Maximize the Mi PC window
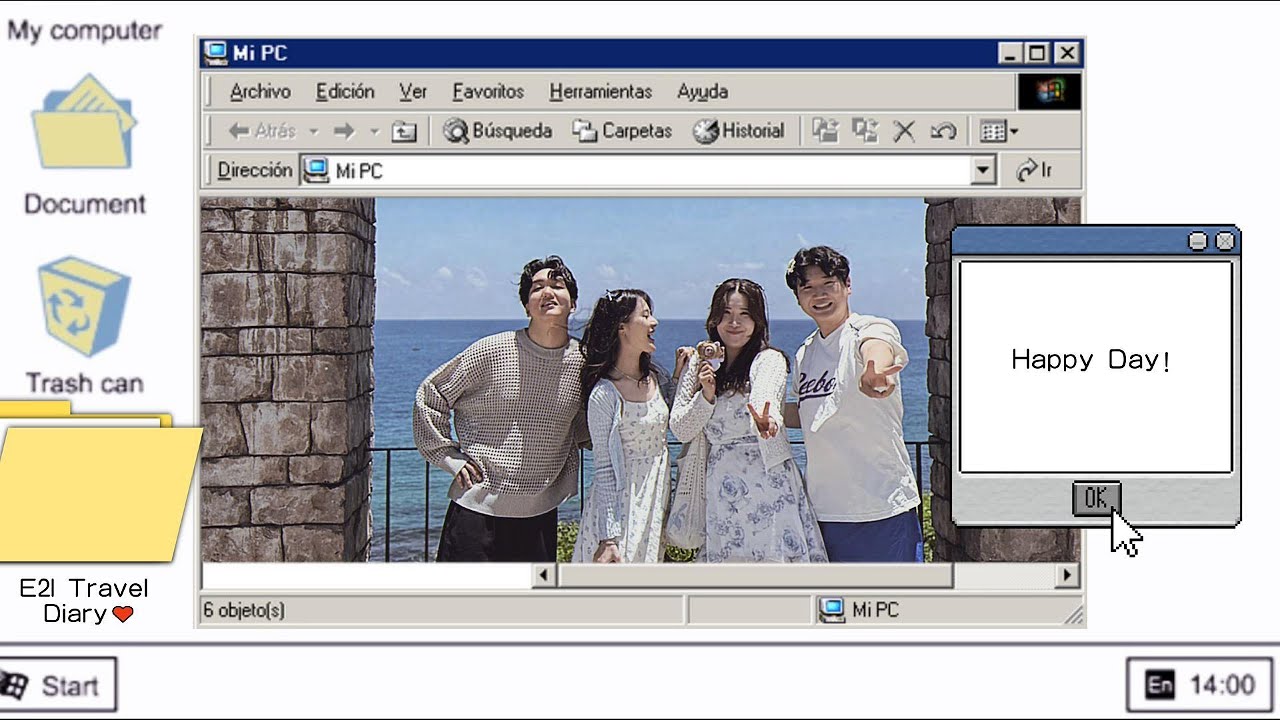The width and height of the screenshot is (1280, 720). [x=1038, y=53]
